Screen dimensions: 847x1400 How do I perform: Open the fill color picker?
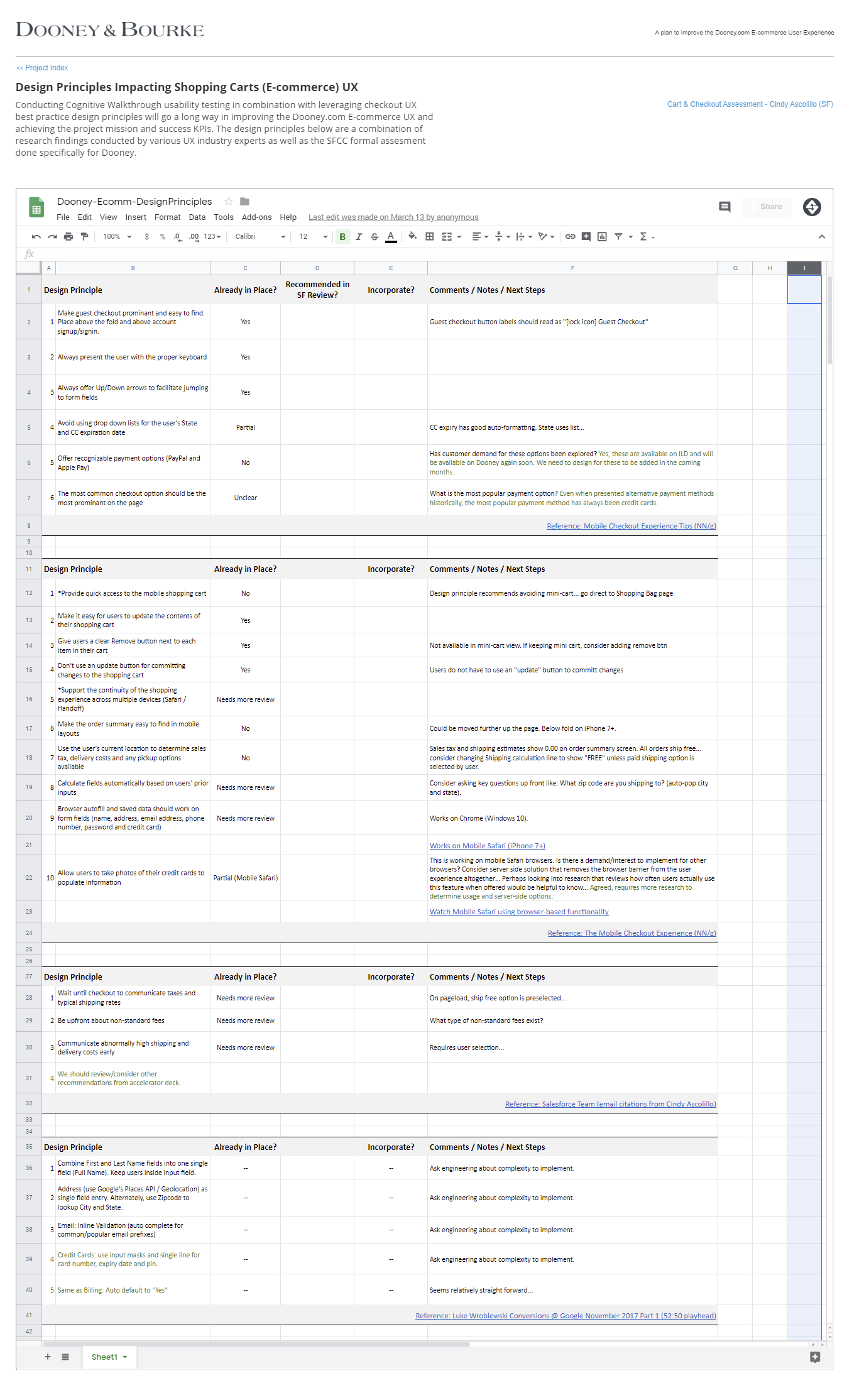tap(412, 237)
